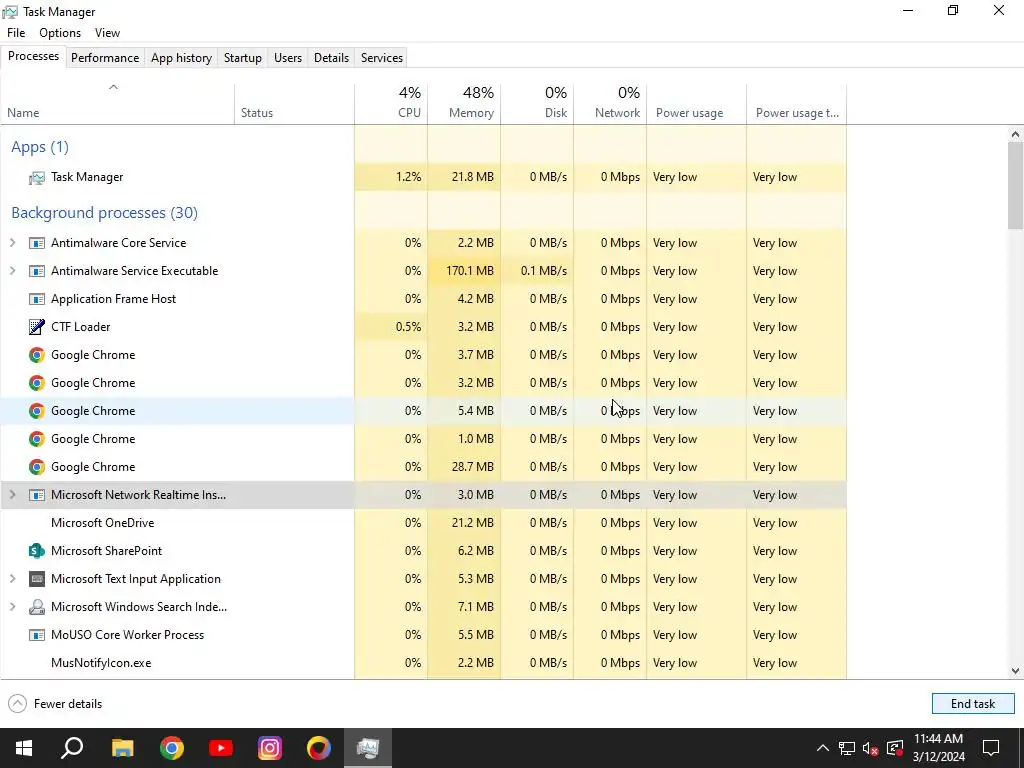Open the File menu
The width and height of the screenshot is (1024, 768).
click(x=16, y=33)
